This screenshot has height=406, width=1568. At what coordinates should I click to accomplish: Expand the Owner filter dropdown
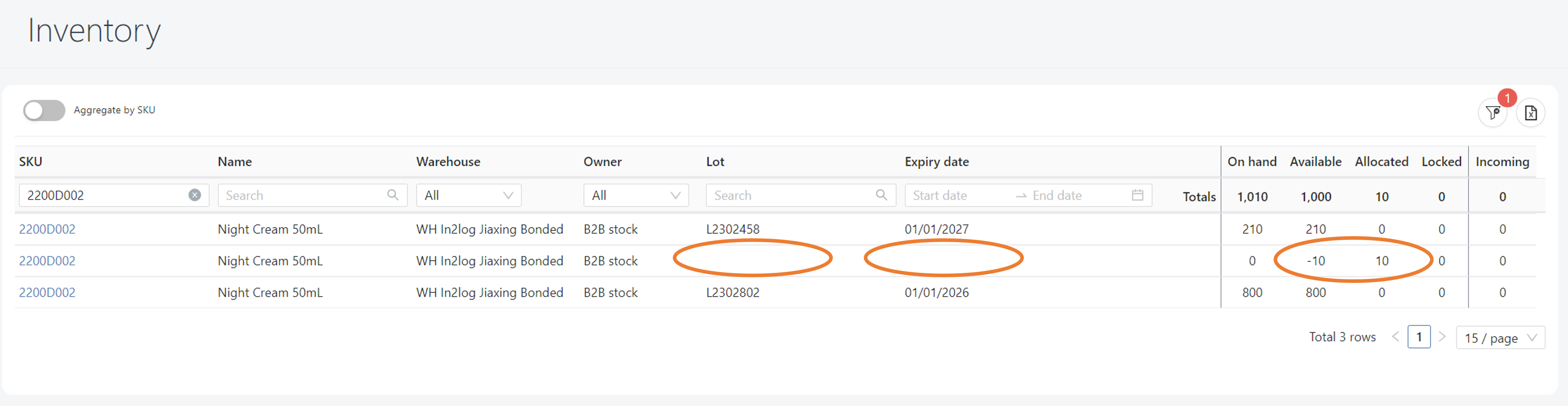point(635,195)
